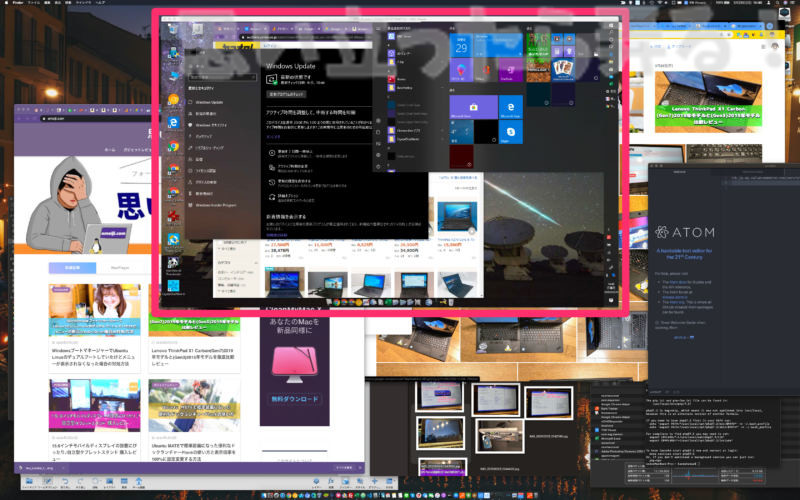
Task: Open the Start menu hamburger icon
Action: pyautogui.click(x=378, y=29)
